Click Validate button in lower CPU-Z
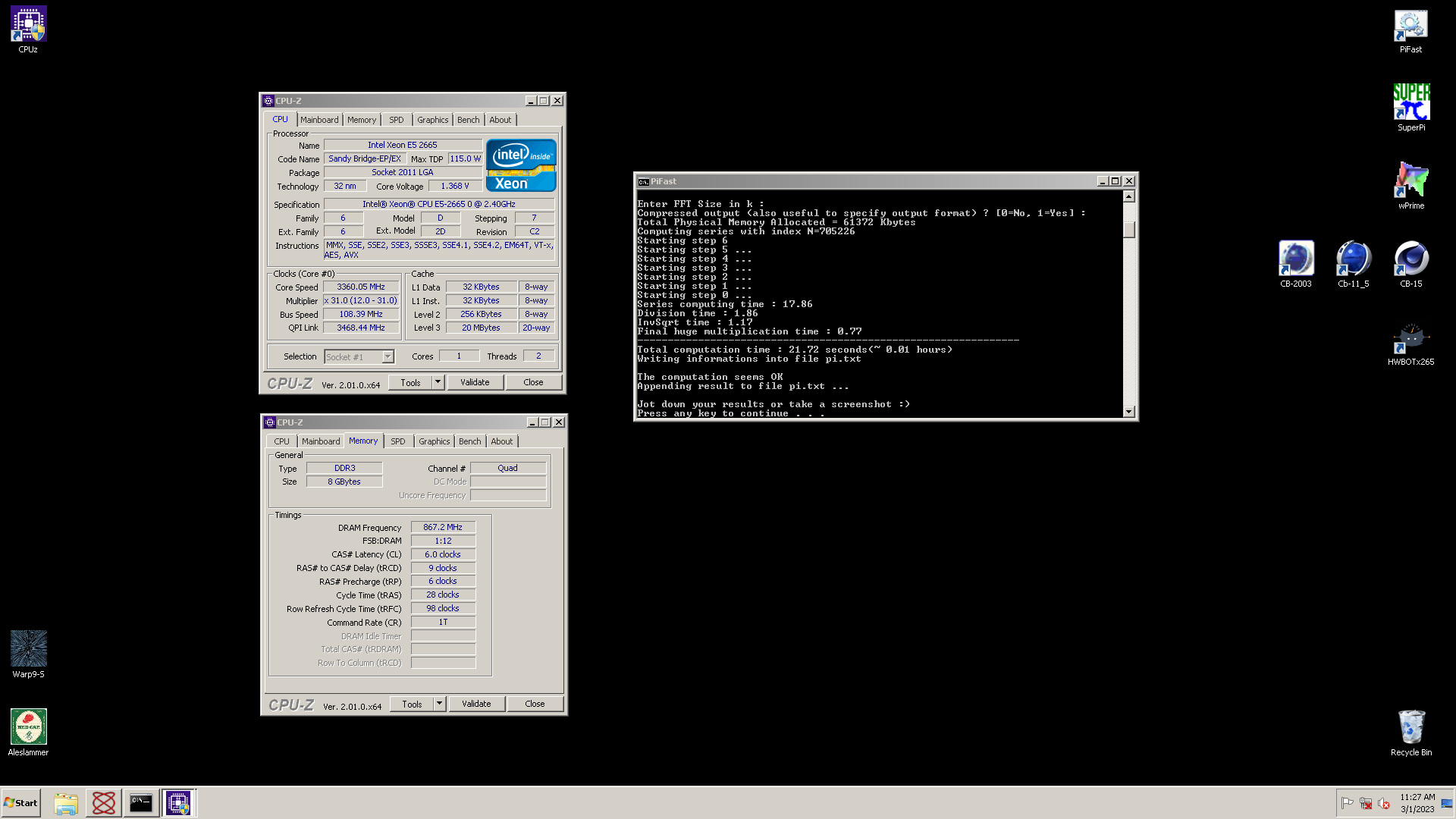Screen dimensions: 1456x819 (476, 704)
